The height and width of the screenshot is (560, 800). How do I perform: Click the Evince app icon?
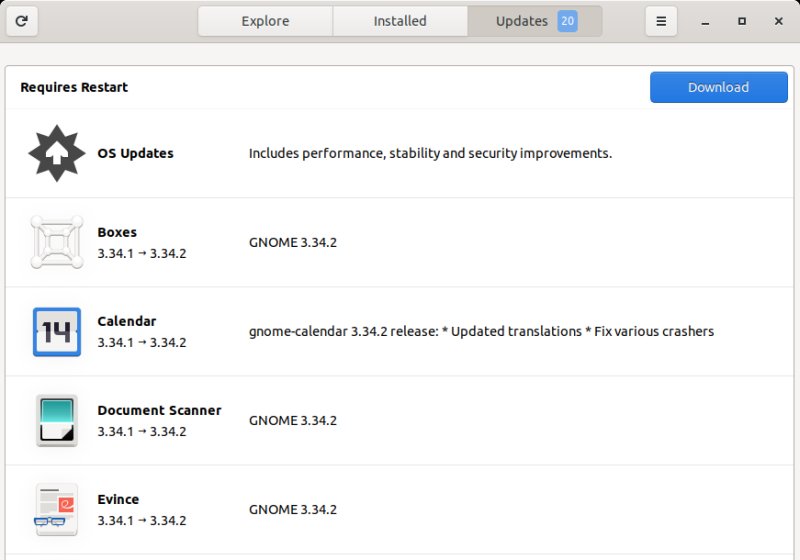click(57, 509)
